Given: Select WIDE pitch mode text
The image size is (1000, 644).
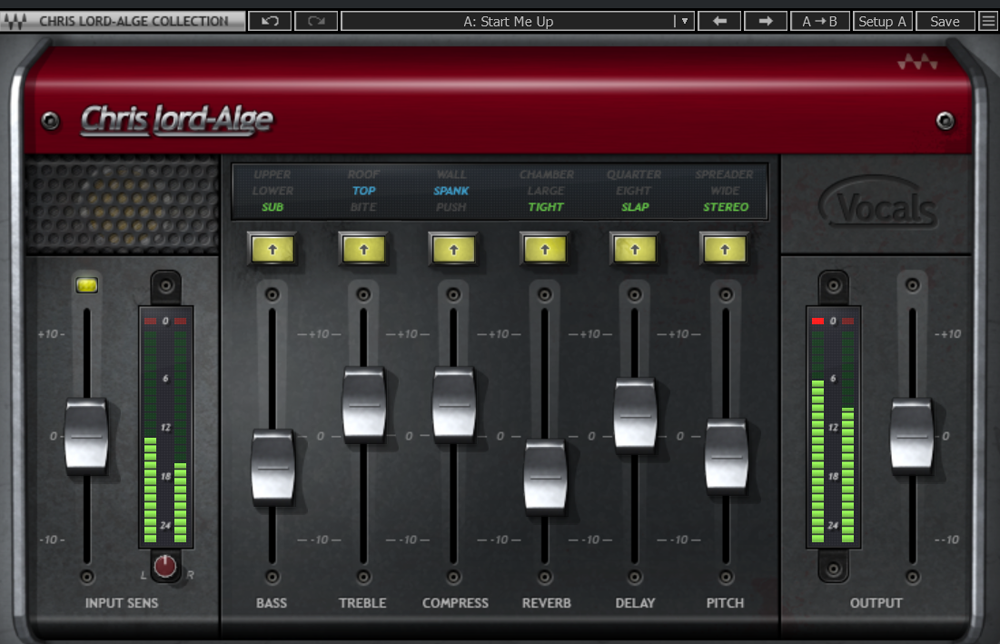Looking at the screenshot, I should click(x=725, y=191).
